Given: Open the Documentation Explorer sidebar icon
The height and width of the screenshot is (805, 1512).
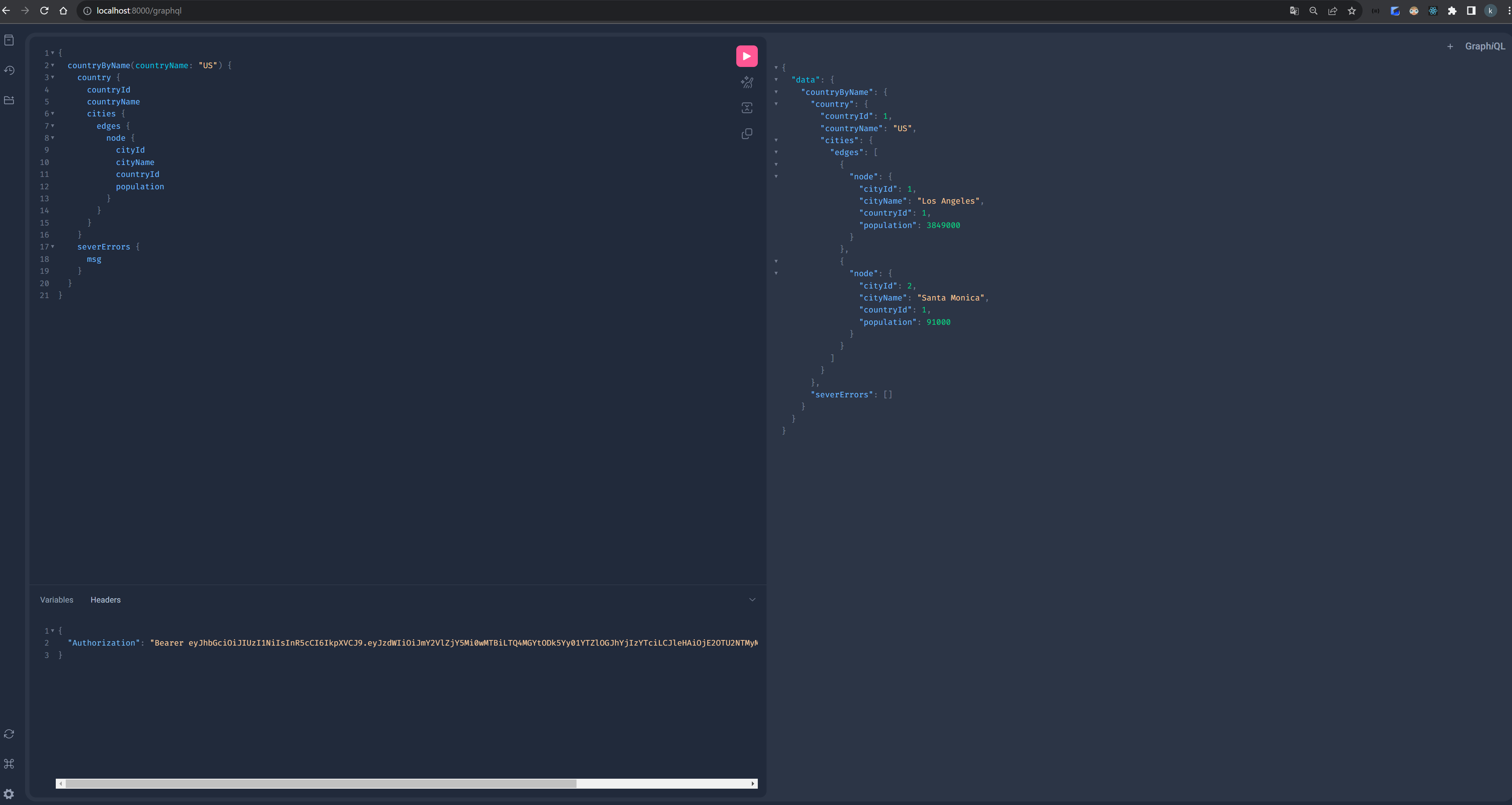Looking at the screenshot, I should point(9,40).
